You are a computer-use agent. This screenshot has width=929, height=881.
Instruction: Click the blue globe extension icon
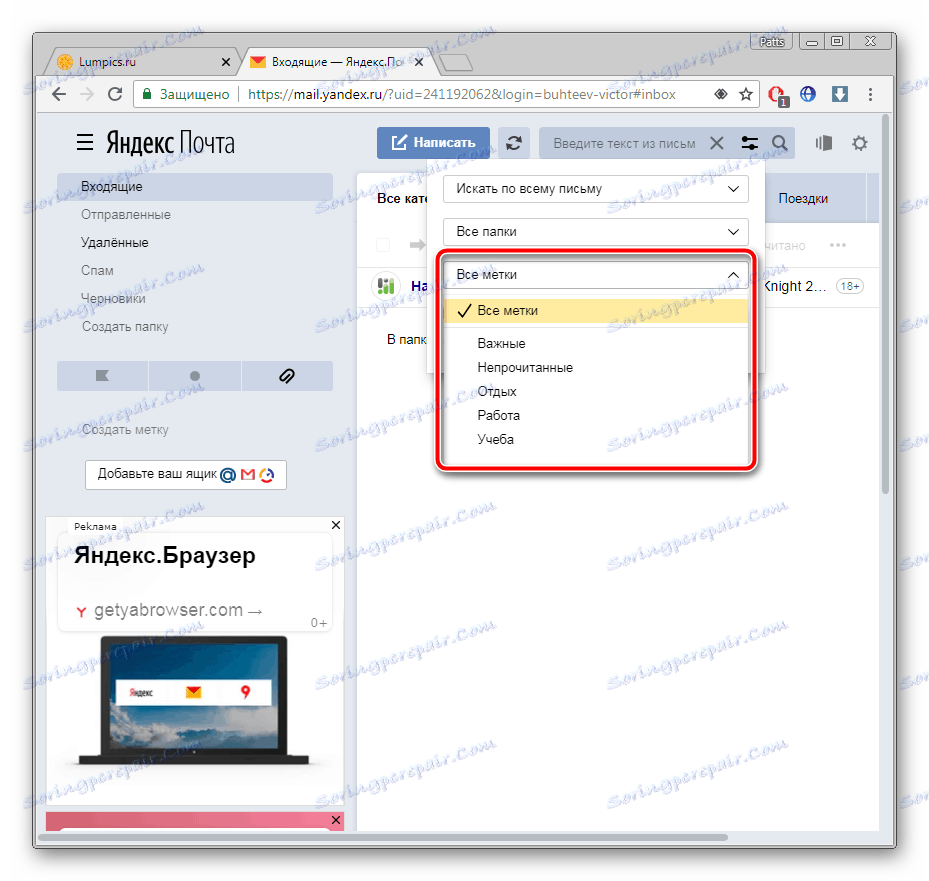(808, 94)
